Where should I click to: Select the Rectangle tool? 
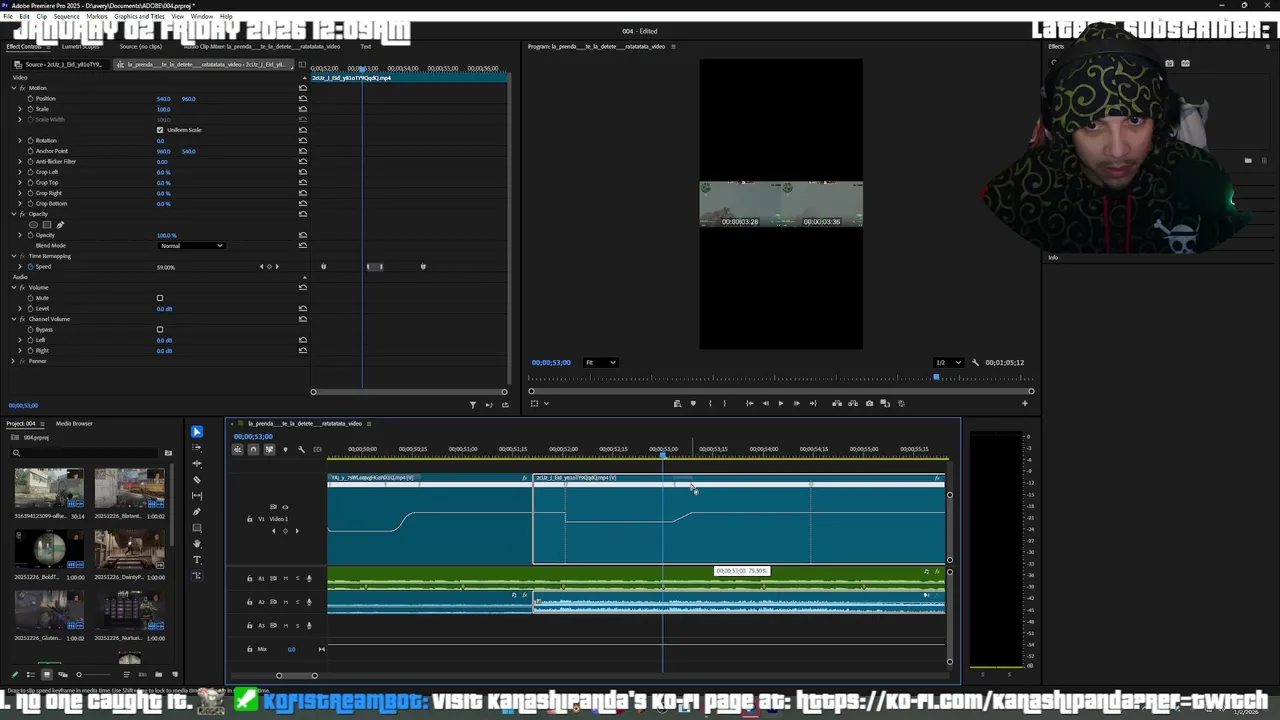(197, 528)
